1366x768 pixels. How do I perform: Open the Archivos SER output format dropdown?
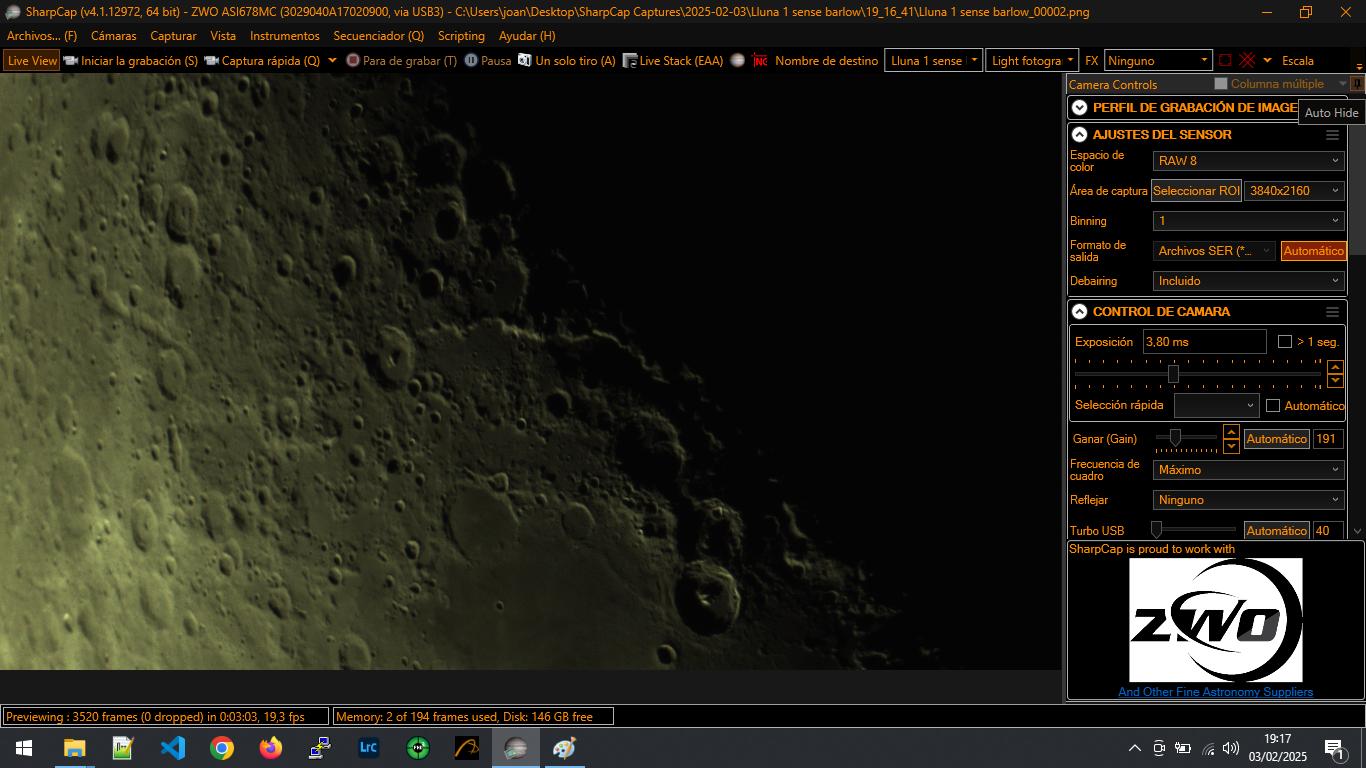tap(1215, 251)
